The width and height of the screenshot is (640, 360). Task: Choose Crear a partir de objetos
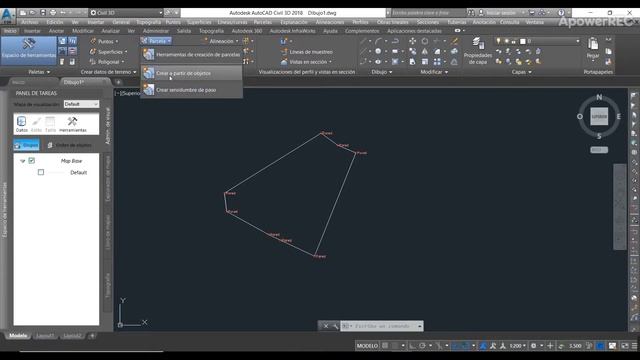coord(192,73)
